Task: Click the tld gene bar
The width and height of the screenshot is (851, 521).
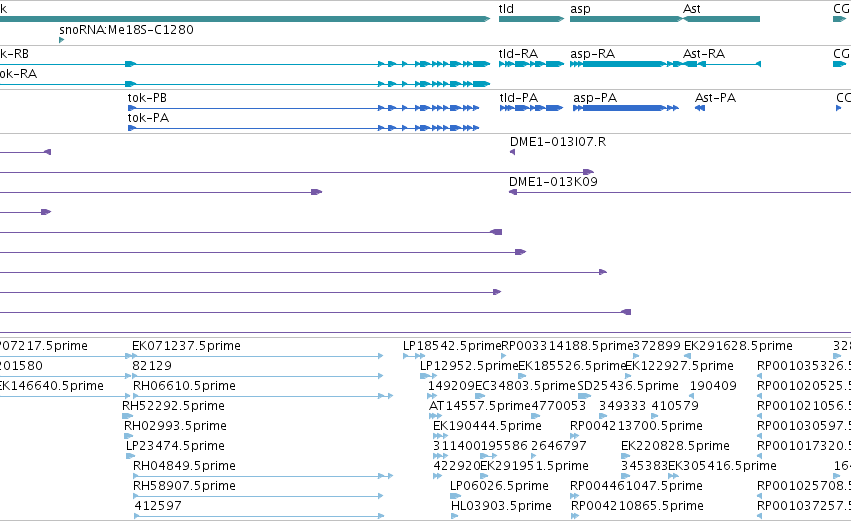Action: pyautogui.click(x=531, y=19)
